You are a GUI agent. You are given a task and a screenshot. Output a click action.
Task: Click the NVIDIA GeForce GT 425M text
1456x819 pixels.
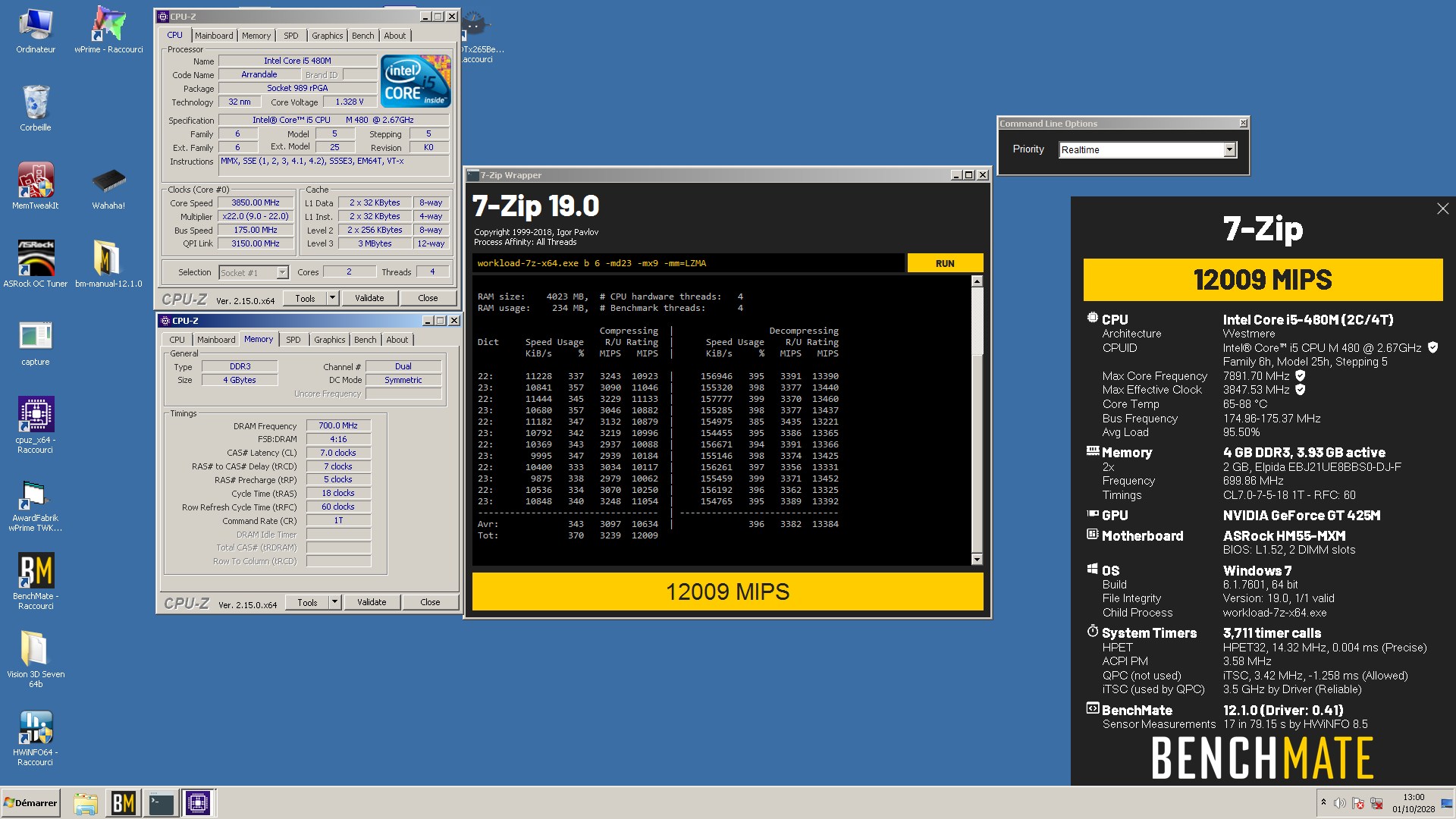[x=1301, y=516]
